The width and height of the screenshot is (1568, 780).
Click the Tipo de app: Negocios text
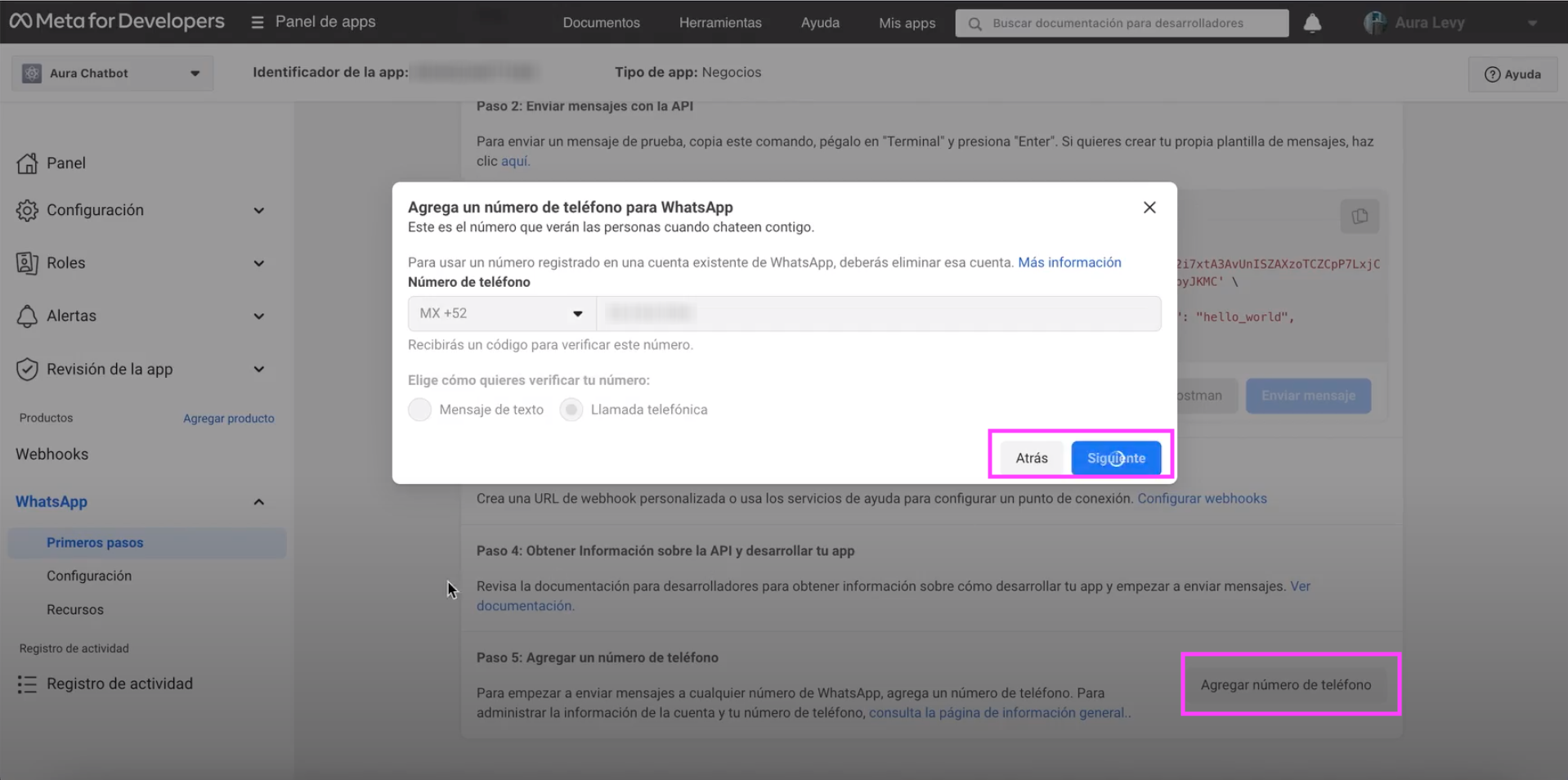tap(688, 73)
